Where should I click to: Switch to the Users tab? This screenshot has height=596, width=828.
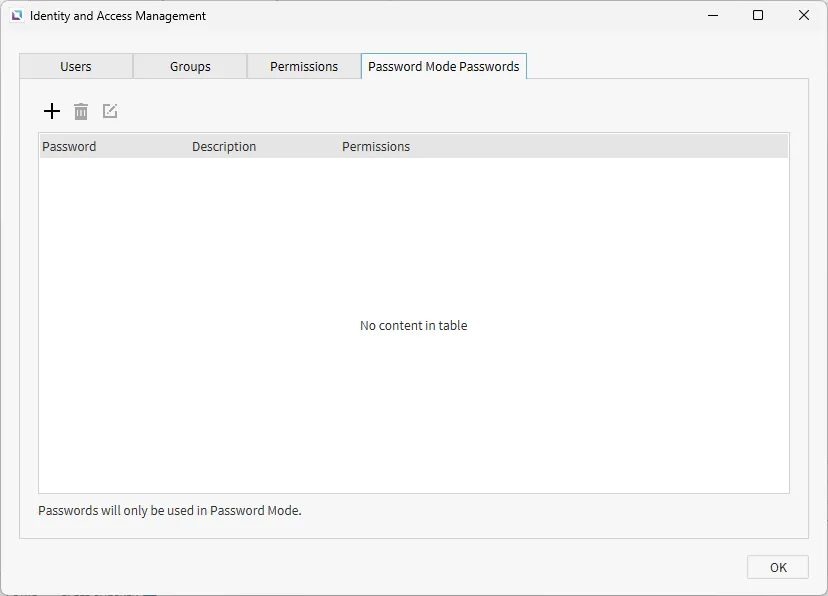(x=76, y=67)
